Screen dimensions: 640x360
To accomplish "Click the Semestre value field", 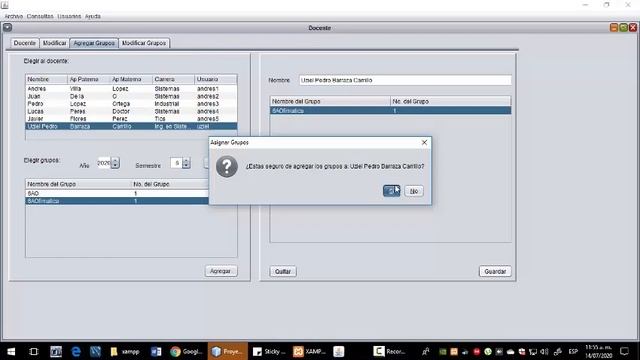I will click(x=176, y=163).
